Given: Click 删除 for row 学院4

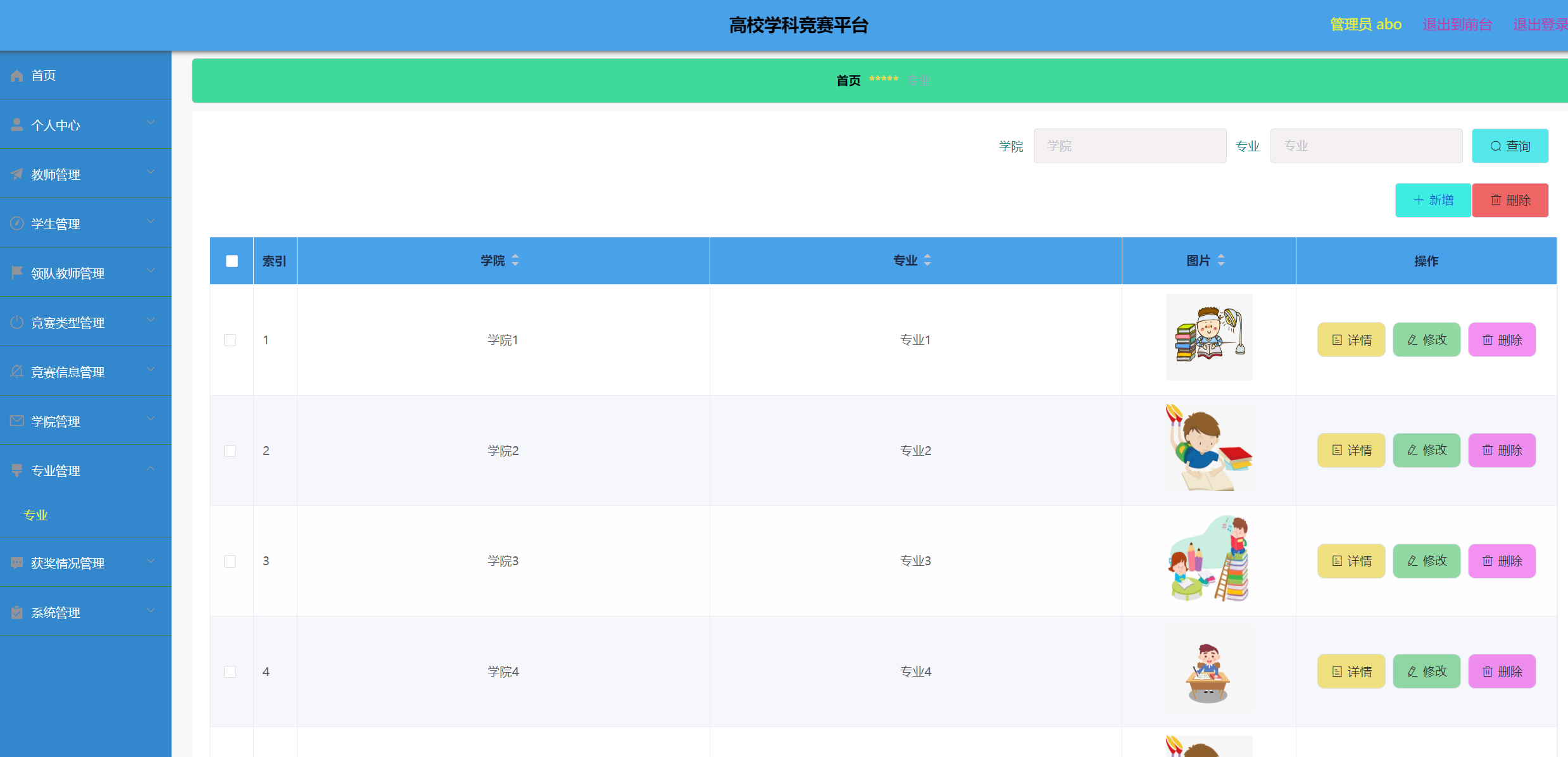Looking at the screenshot, I should [x=1502, y=671].
